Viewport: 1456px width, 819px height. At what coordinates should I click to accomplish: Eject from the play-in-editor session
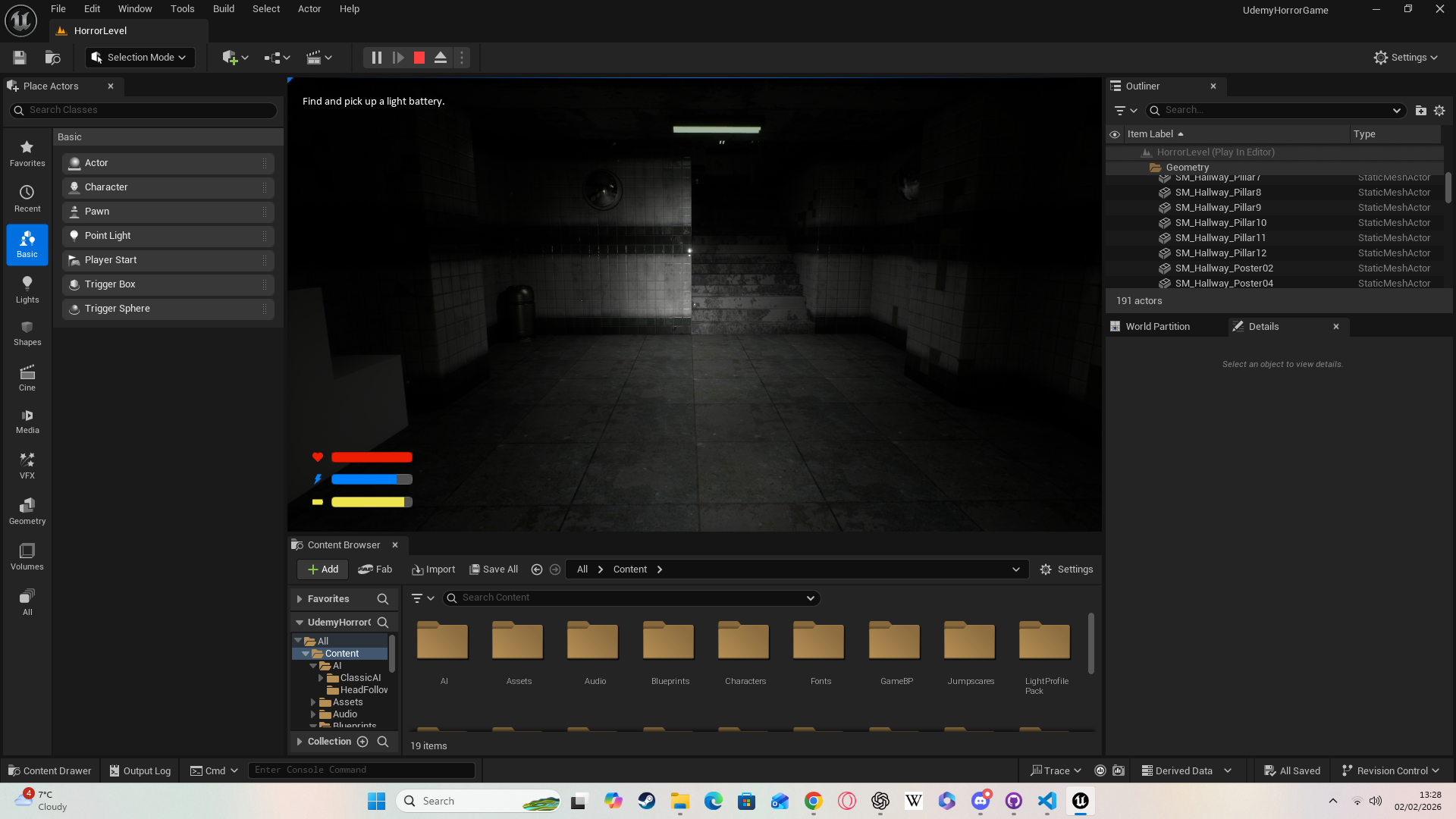coord(440,57)
